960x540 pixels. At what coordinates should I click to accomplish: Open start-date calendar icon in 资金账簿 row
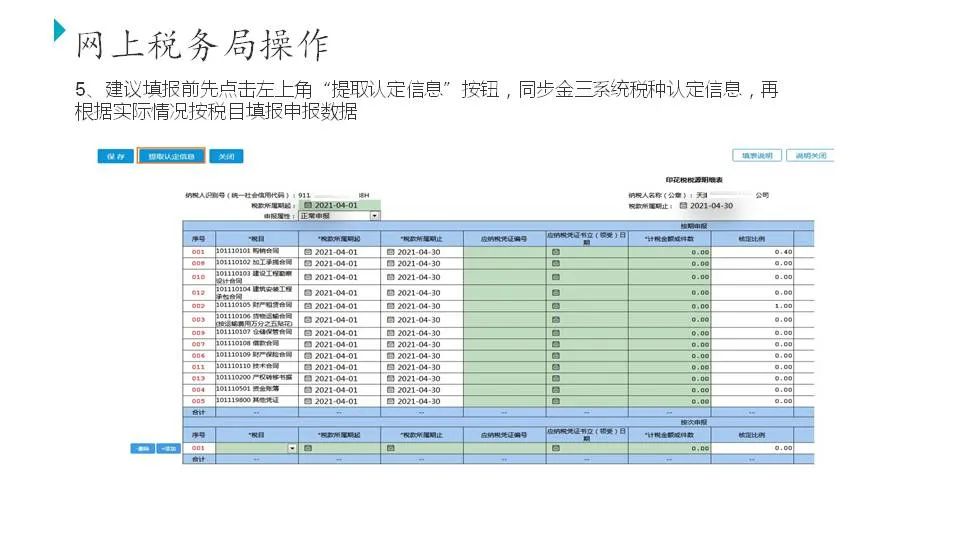tap(308, 389)
